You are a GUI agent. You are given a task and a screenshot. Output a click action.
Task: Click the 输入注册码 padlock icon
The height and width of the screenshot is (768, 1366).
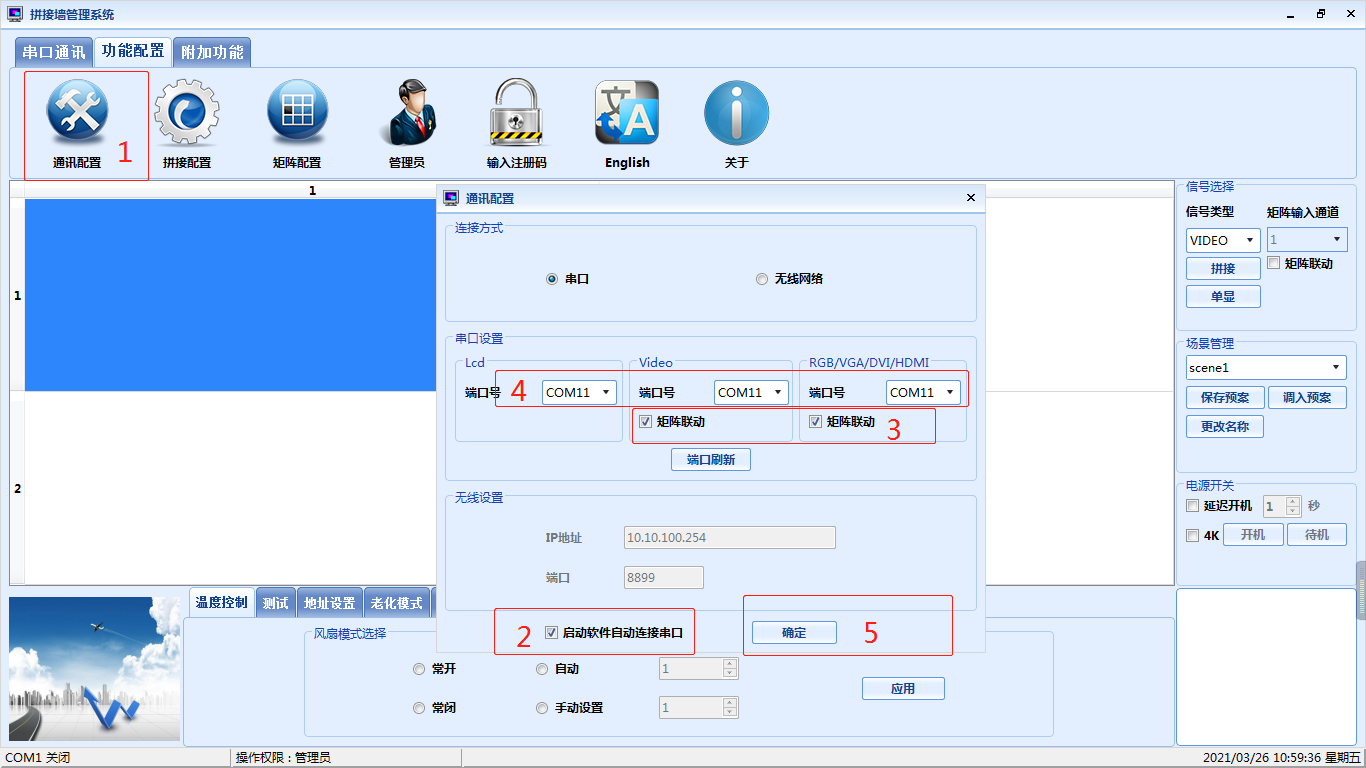(517, 113)
